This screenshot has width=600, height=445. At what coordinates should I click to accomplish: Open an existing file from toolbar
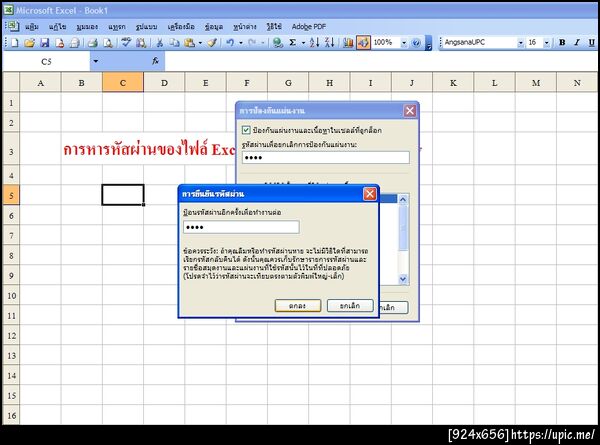click(29, 42)
